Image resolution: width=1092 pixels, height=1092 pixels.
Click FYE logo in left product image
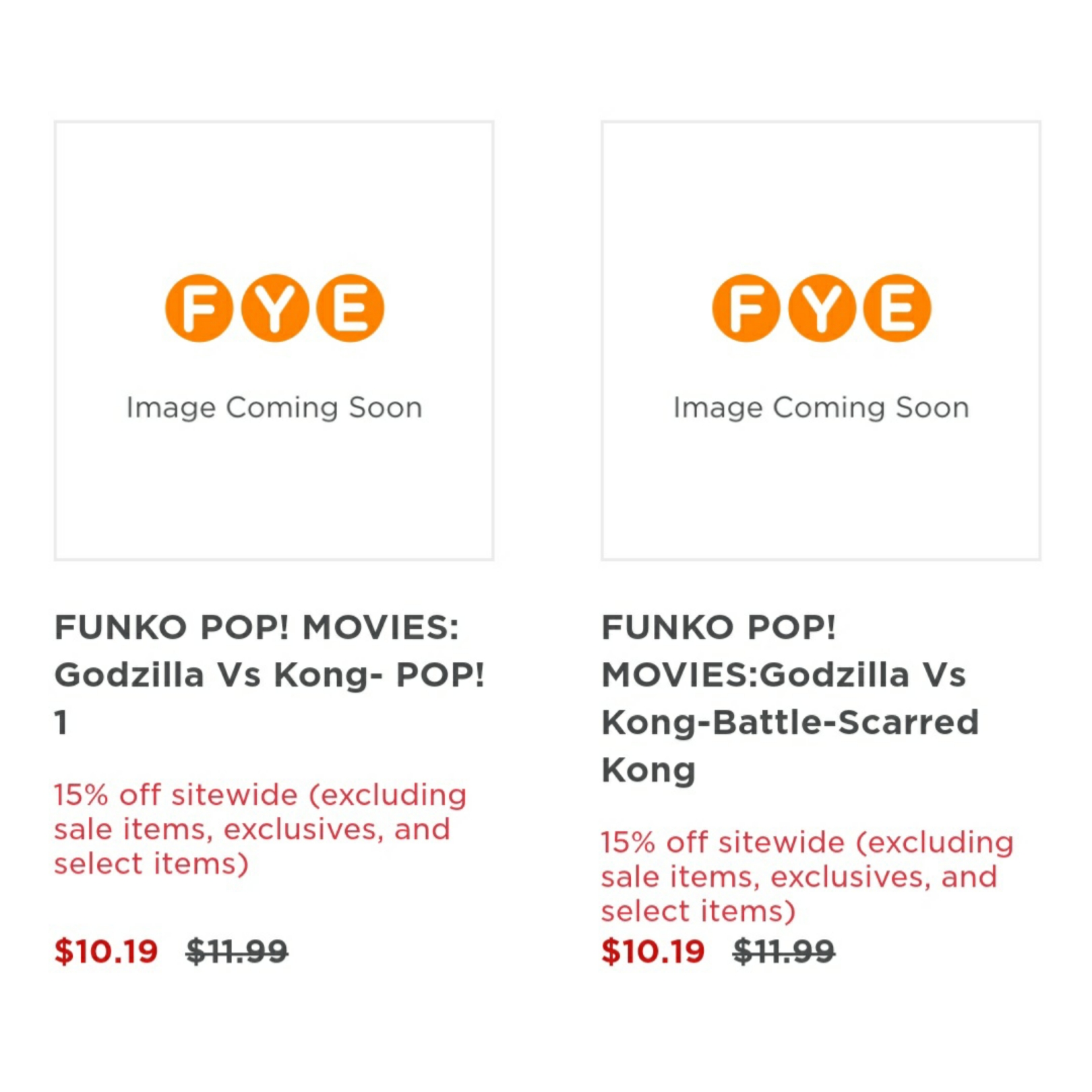(274, 308)
